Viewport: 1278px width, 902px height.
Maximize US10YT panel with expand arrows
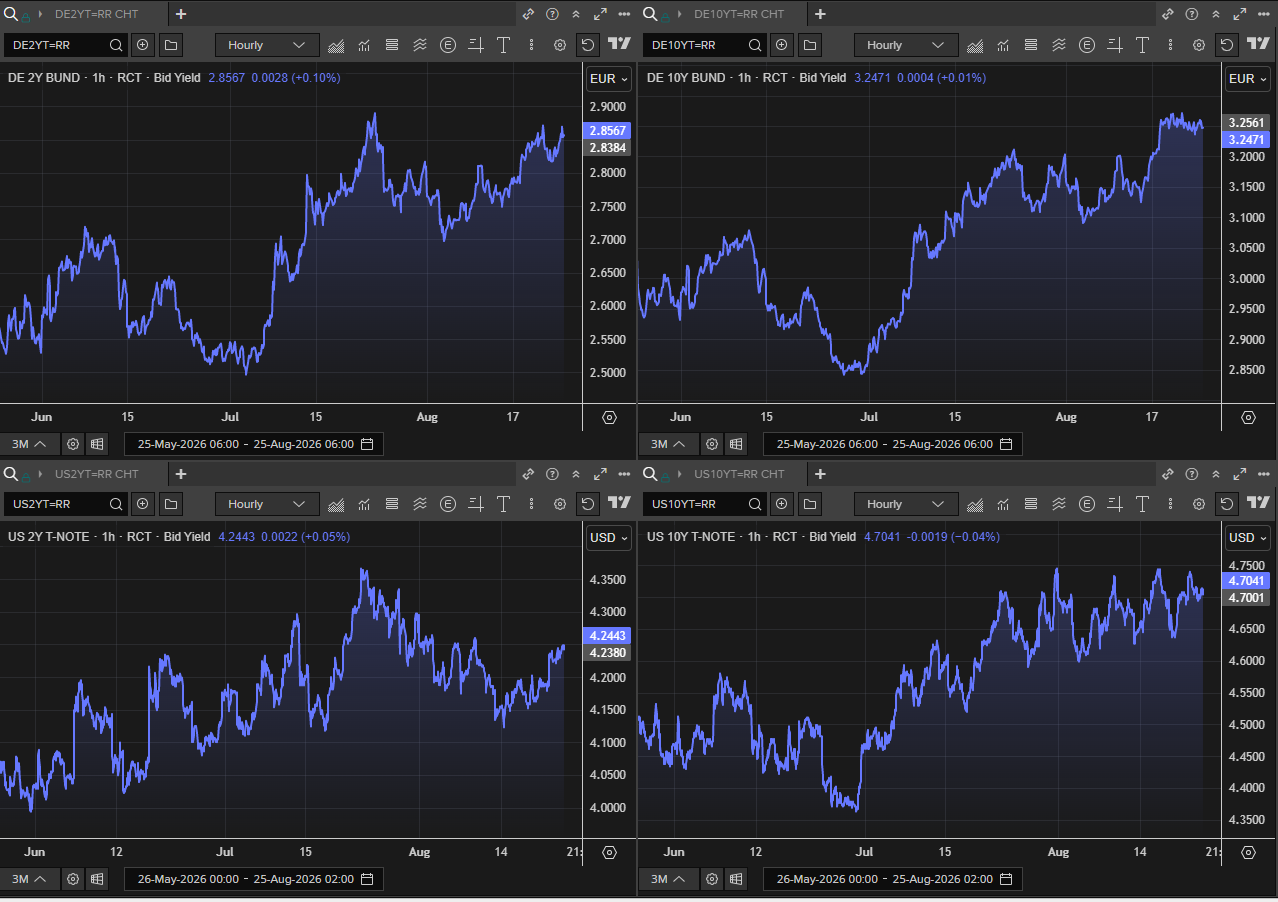(1239, 473)
